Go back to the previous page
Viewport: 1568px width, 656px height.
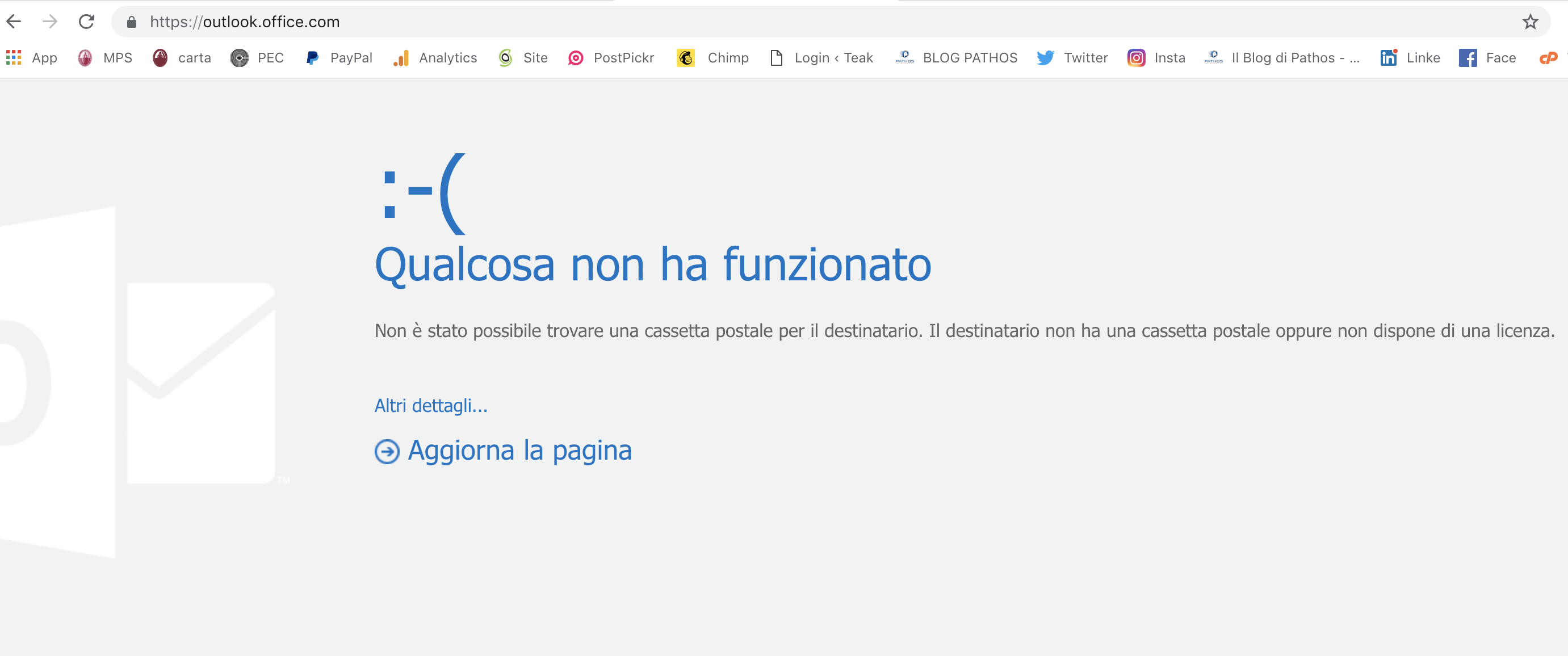(14, 22)
